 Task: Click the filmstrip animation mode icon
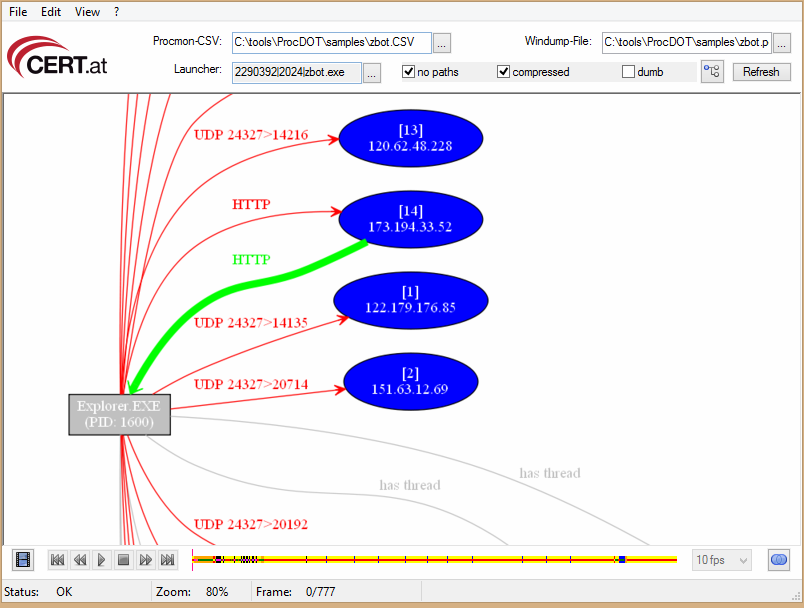(21, 560)
